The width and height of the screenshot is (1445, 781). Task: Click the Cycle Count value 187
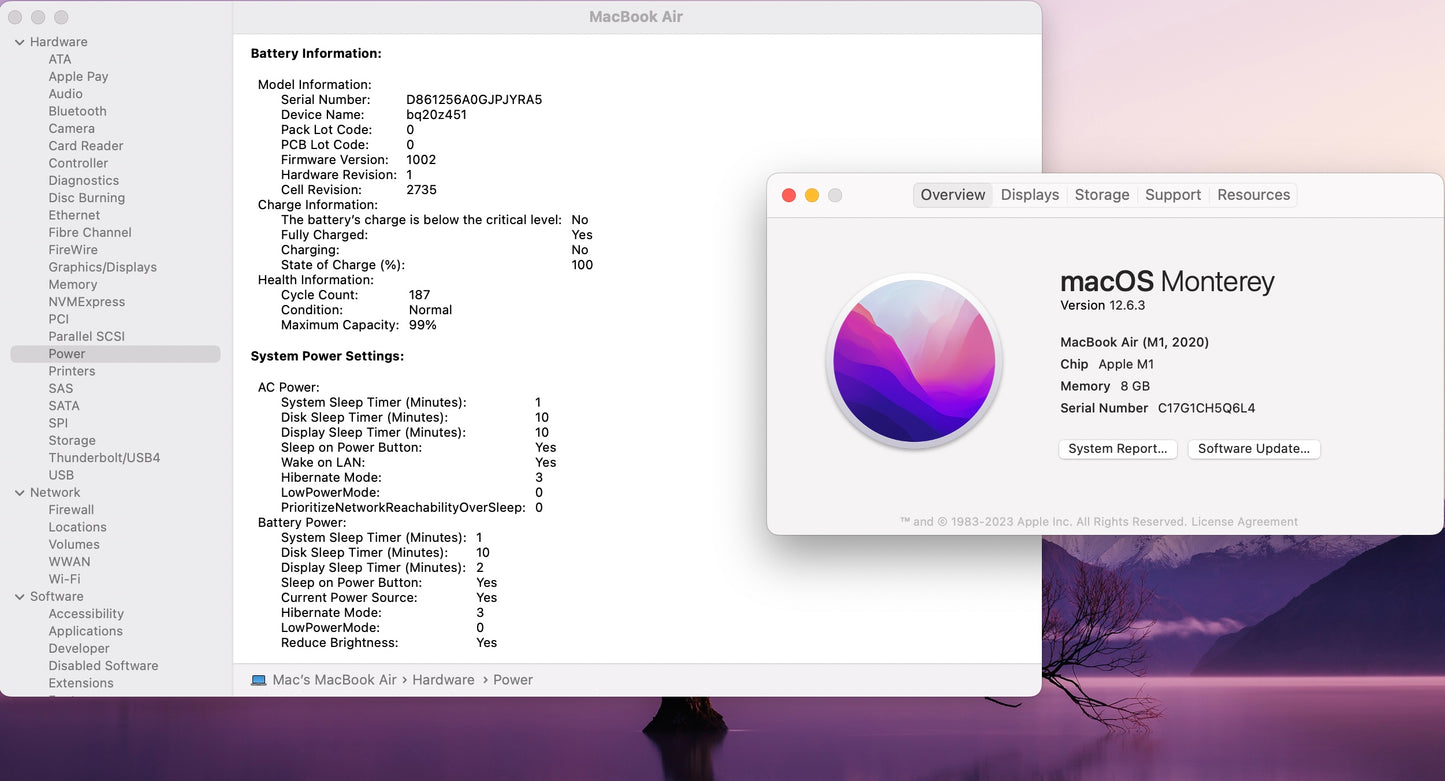[419, 295]
